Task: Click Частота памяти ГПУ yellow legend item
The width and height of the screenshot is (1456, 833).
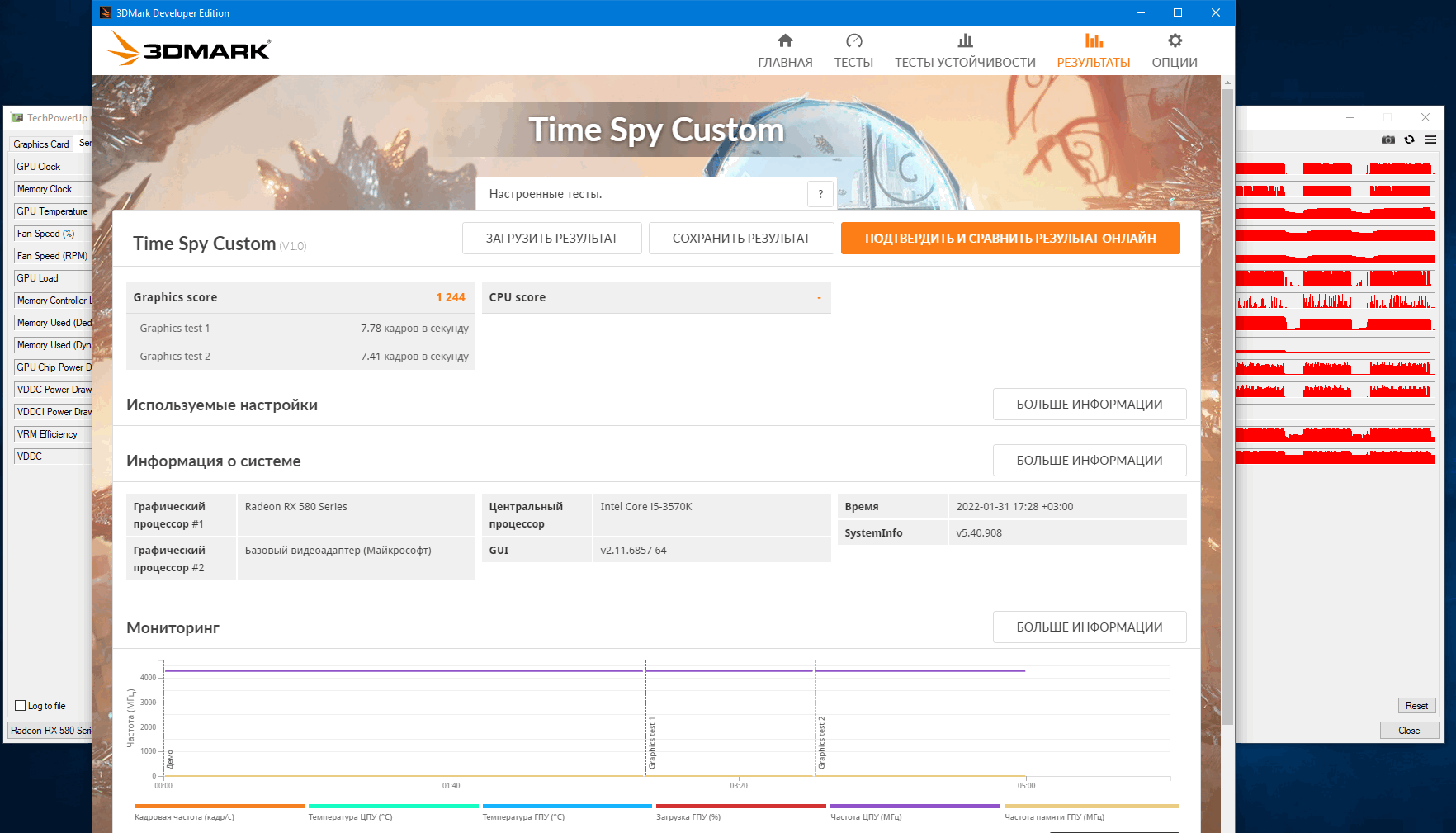Action: 1091,812
